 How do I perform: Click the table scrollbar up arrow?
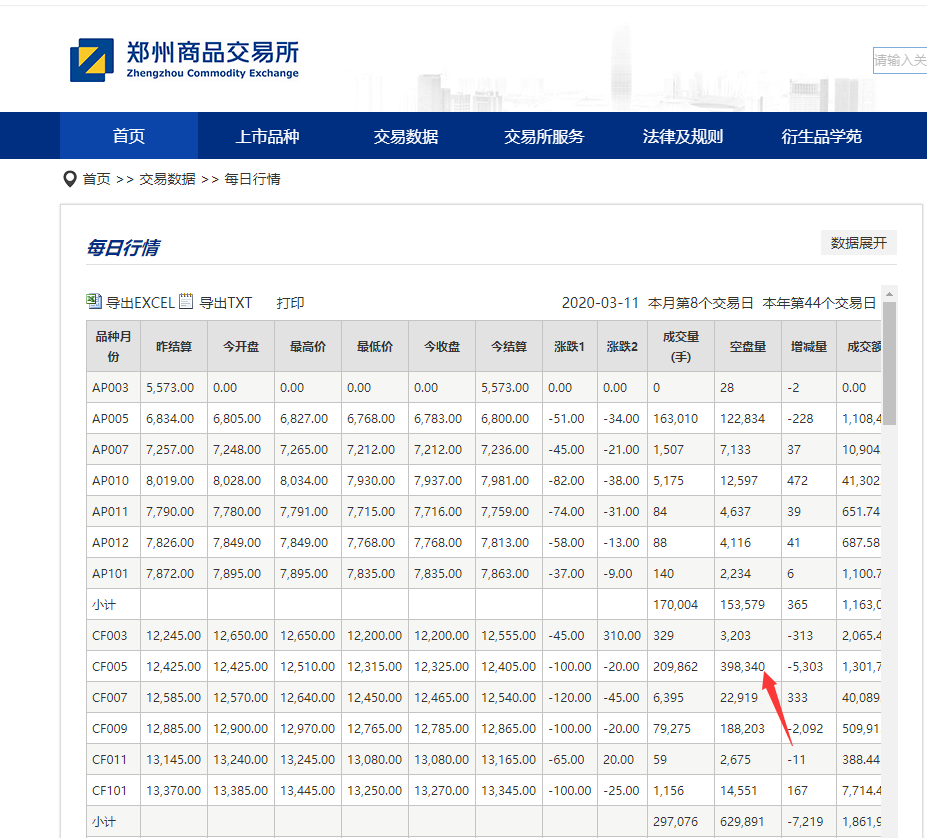click(889, 293)
